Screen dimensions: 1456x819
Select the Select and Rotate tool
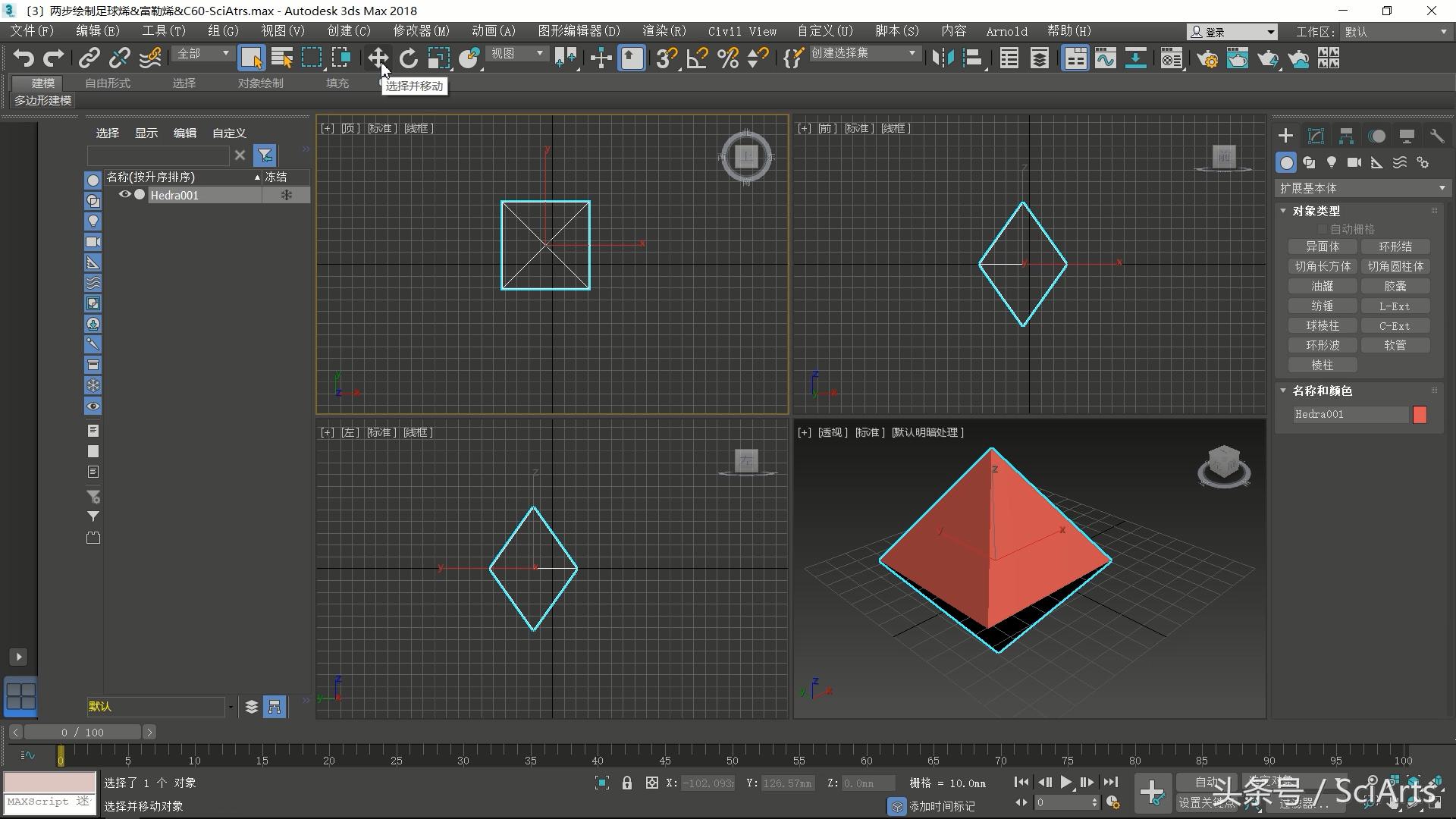tap(408, 58)
